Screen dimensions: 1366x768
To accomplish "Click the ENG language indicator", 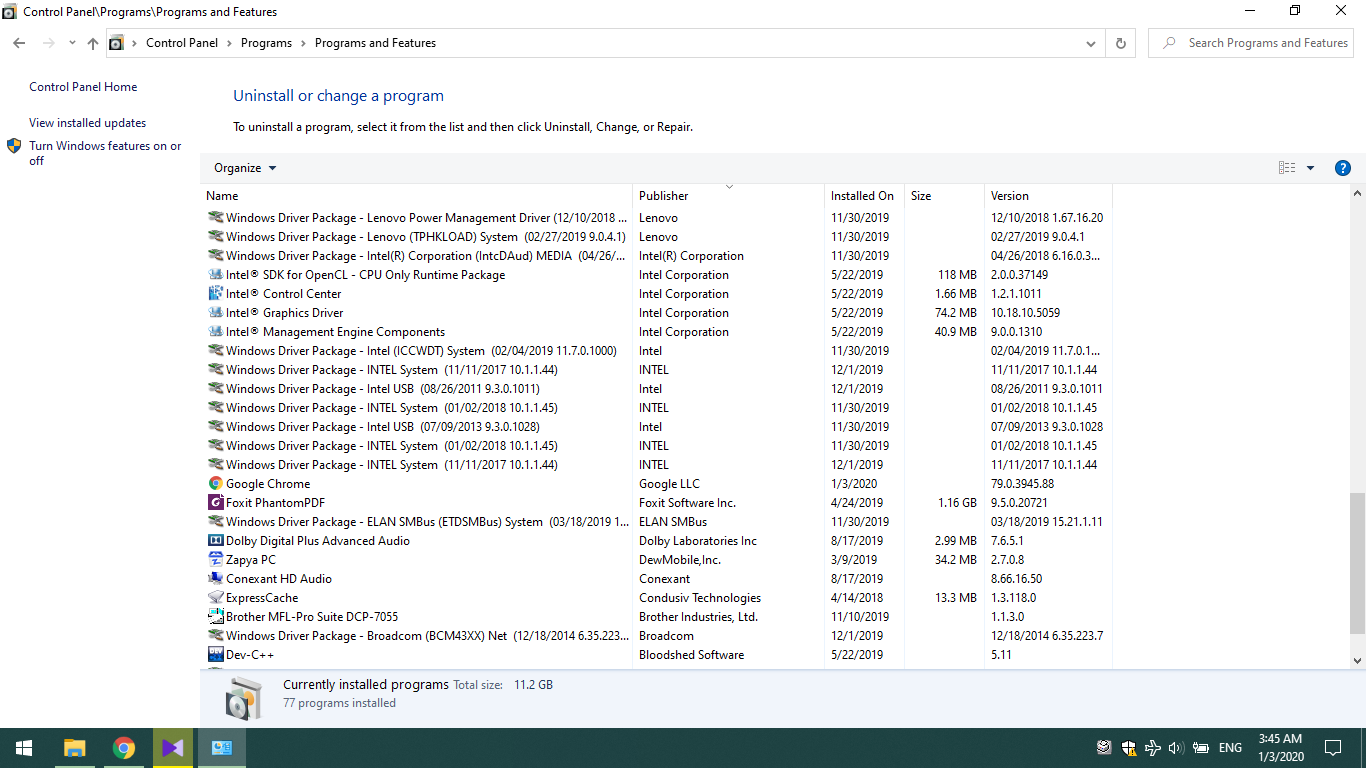I will click(x=1230, y=748).
